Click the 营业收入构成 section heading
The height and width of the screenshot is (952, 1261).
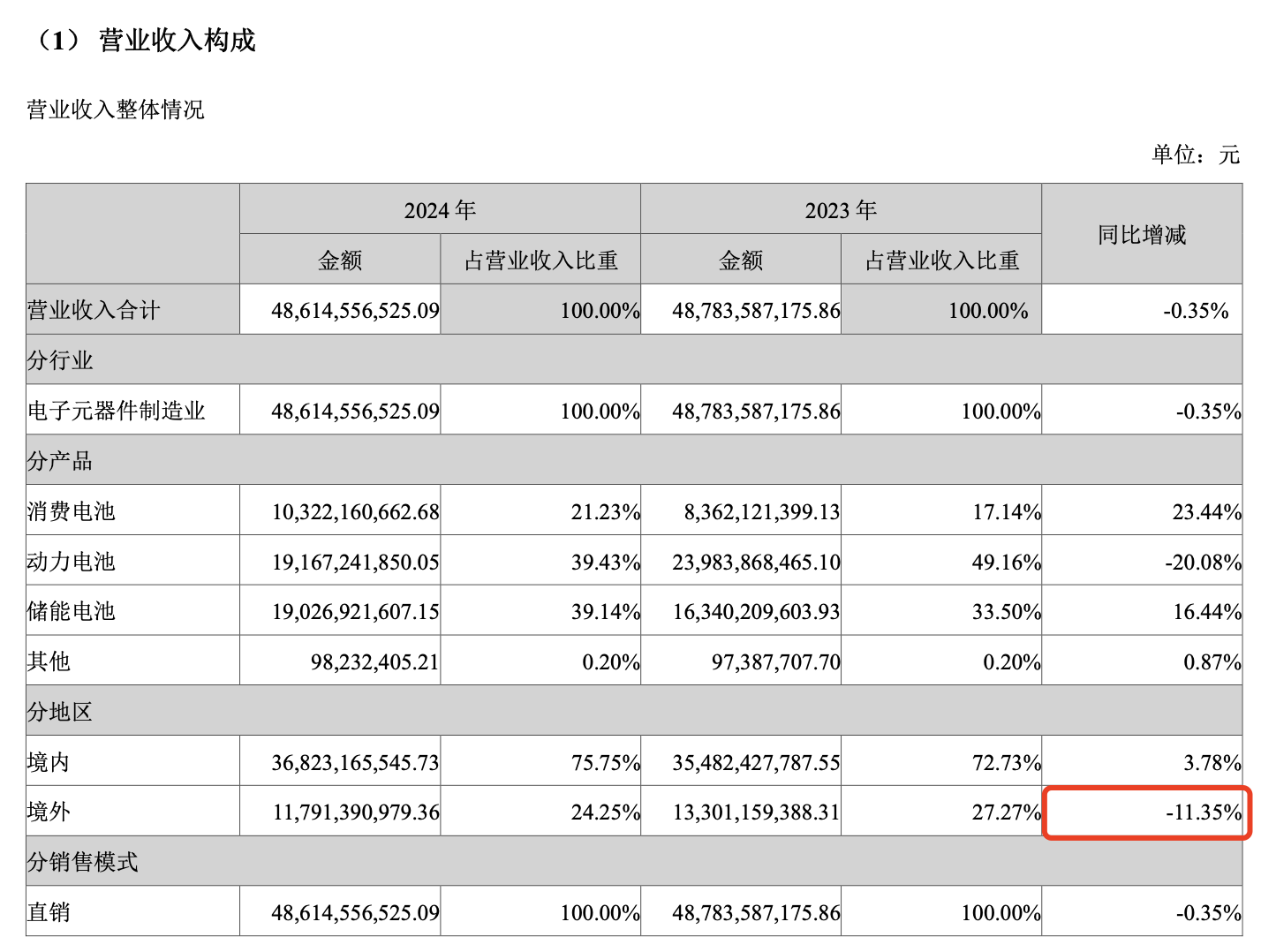pyautogui.click(x=177, y=41)
